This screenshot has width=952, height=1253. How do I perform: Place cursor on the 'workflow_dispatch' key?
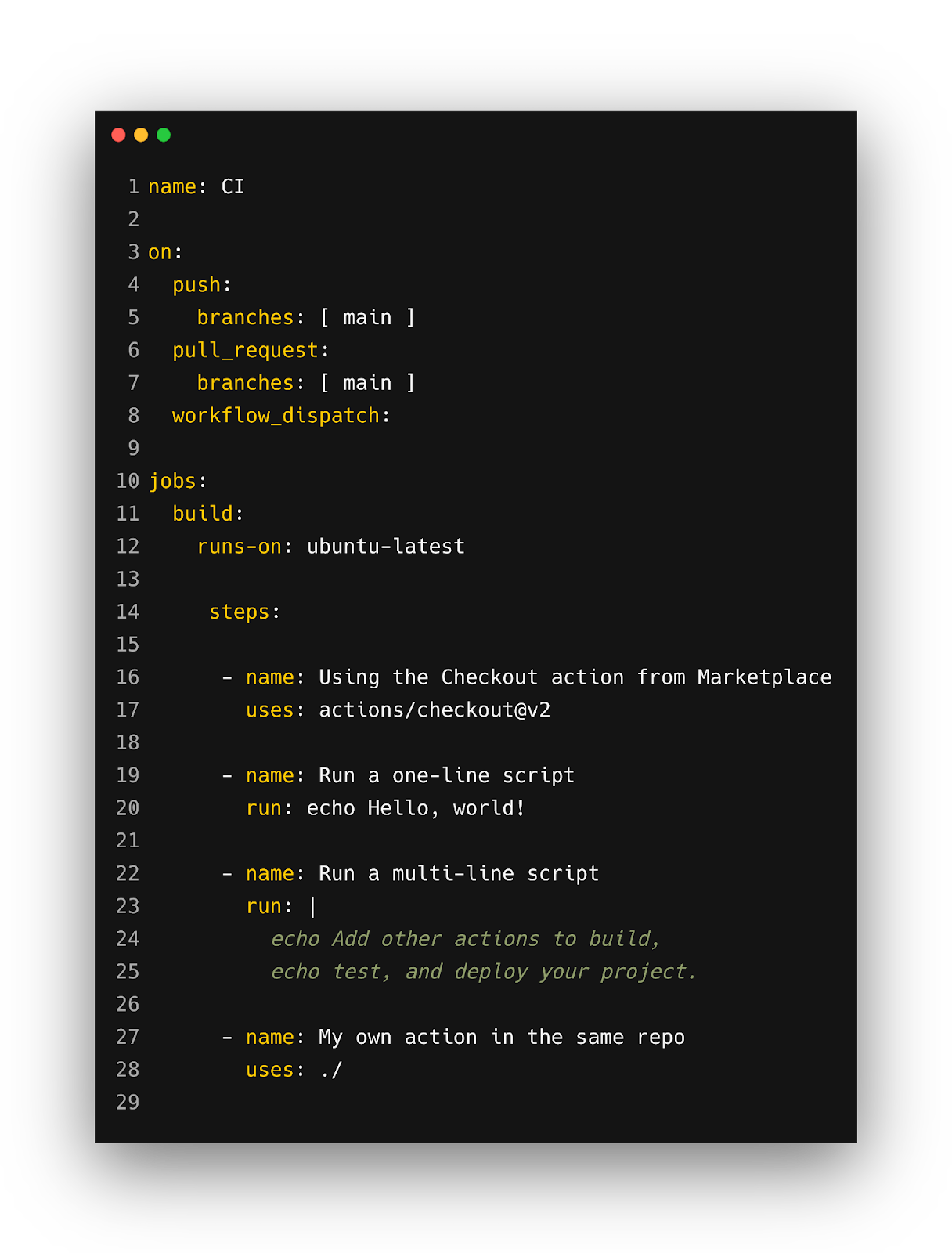(276, 416)
